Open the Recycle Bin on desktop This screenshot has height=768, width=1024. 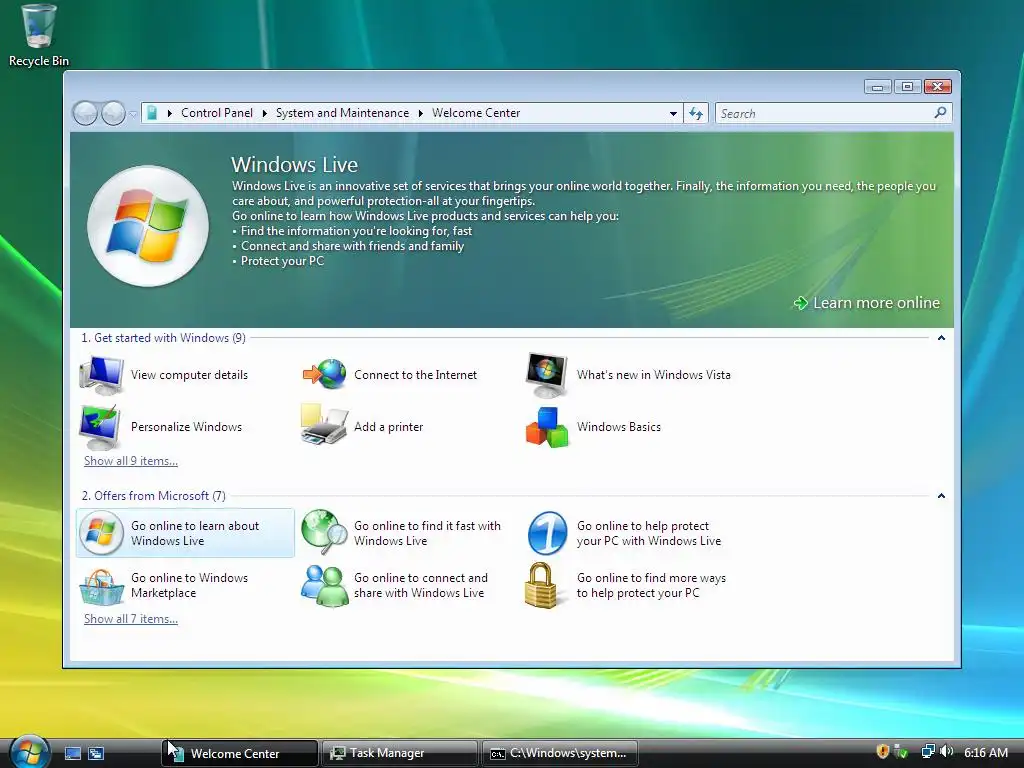pos(39,36)
